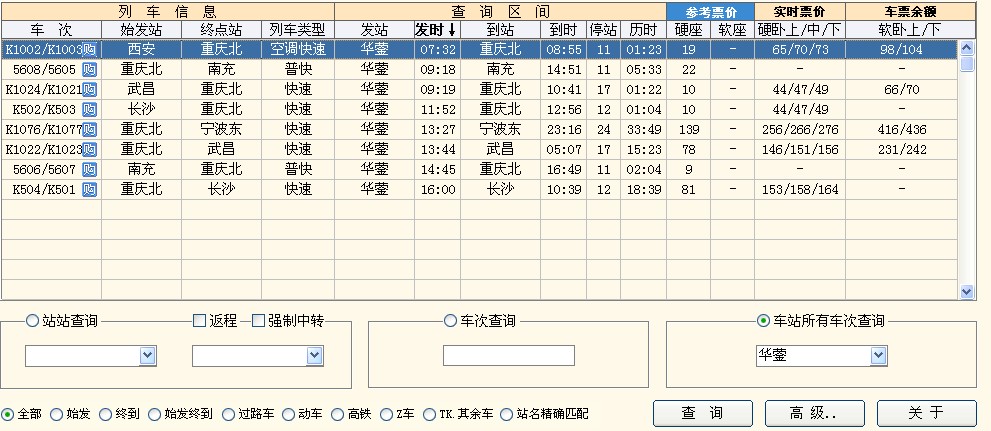Click the 始发站 column header
The width and height of the screenshot is (991, 431).
pos(142,30)
